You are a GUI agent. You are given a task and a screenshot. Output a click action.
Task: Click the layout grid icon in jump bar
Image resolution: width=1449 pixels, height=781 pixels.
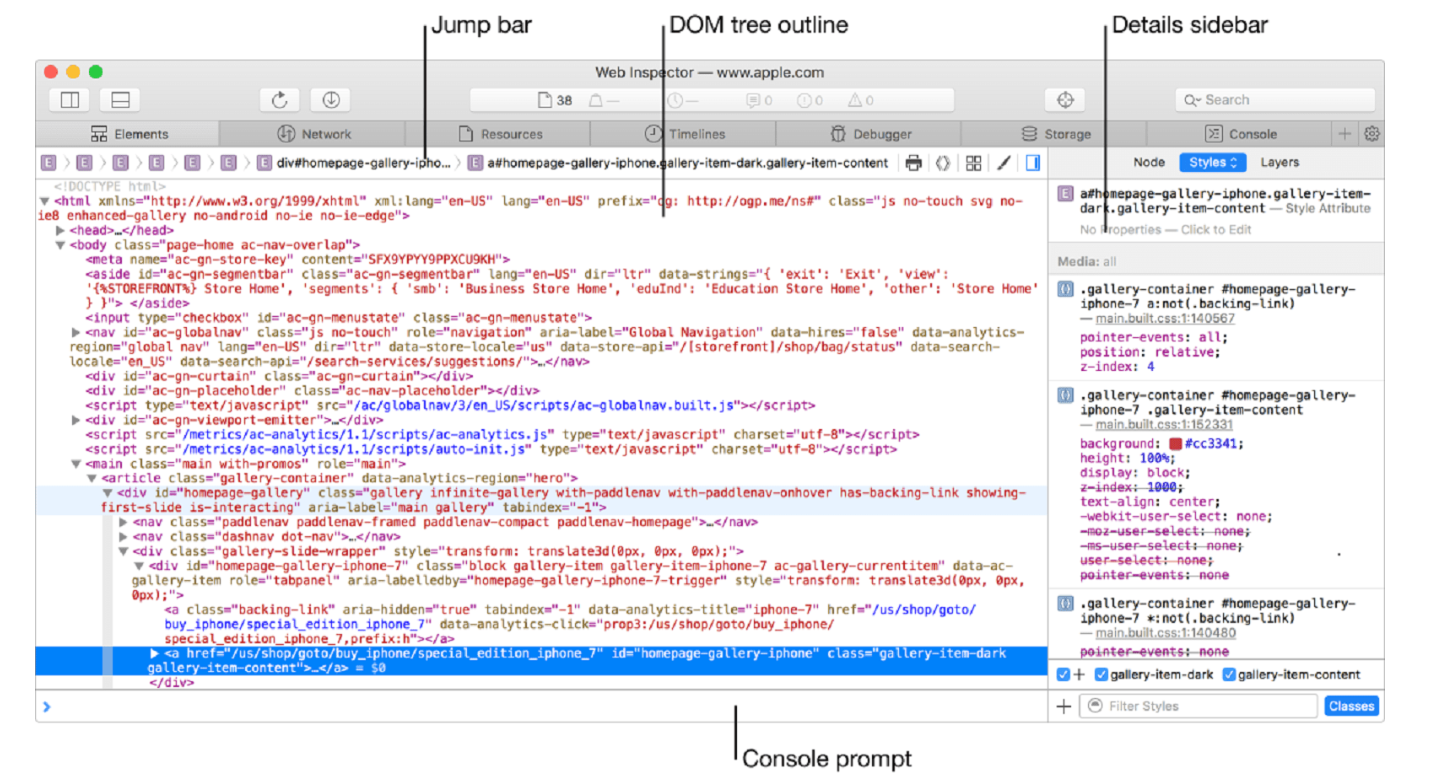[x=974, y=163]
